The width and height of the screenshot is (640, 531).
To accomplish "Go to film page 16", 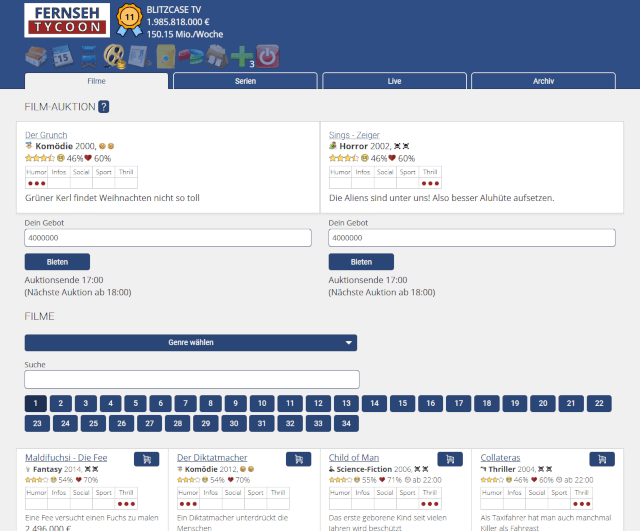I will click(431, 403).
